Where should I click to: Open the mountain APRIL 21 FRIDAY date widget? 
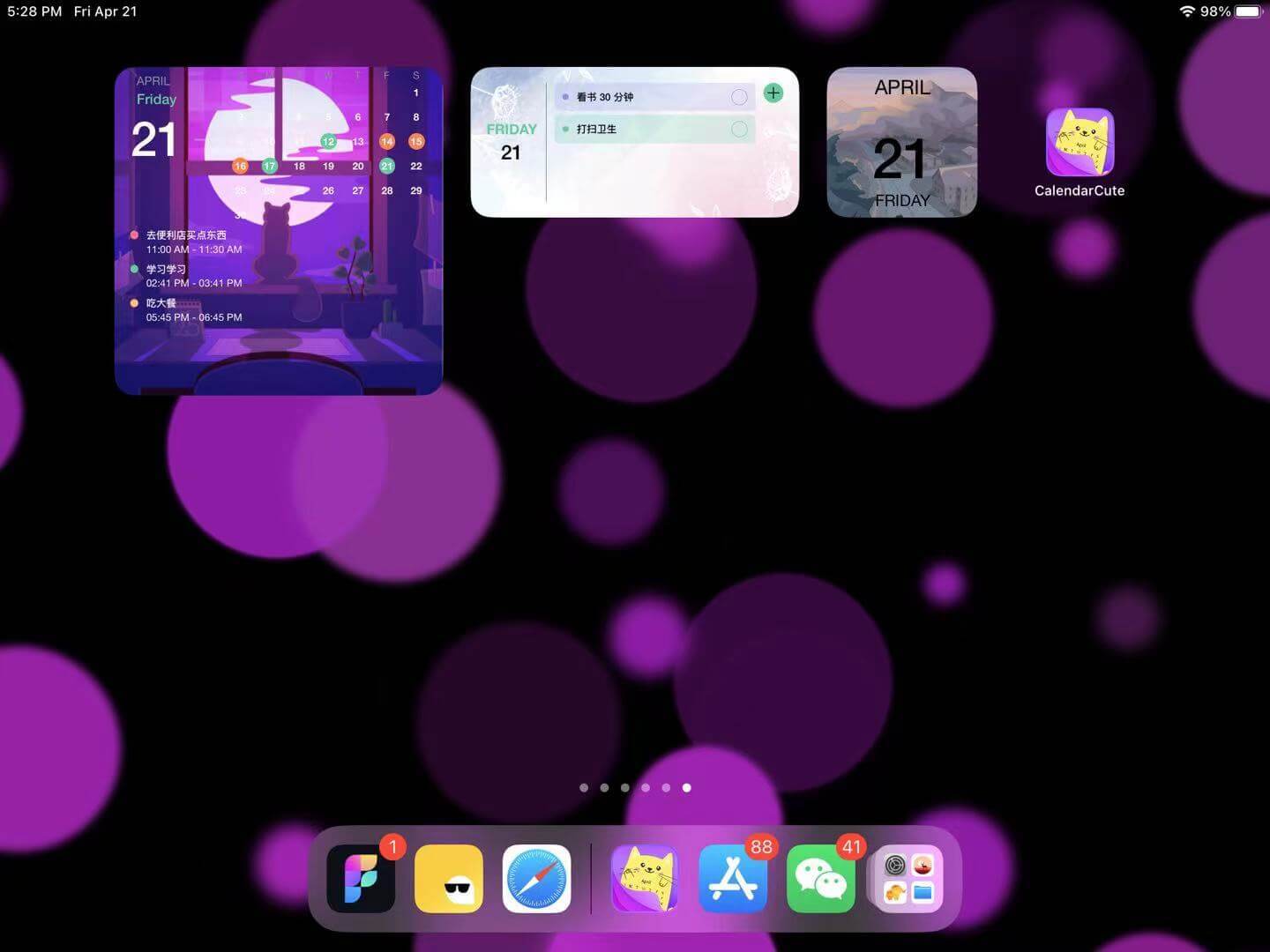click(902, 142)
